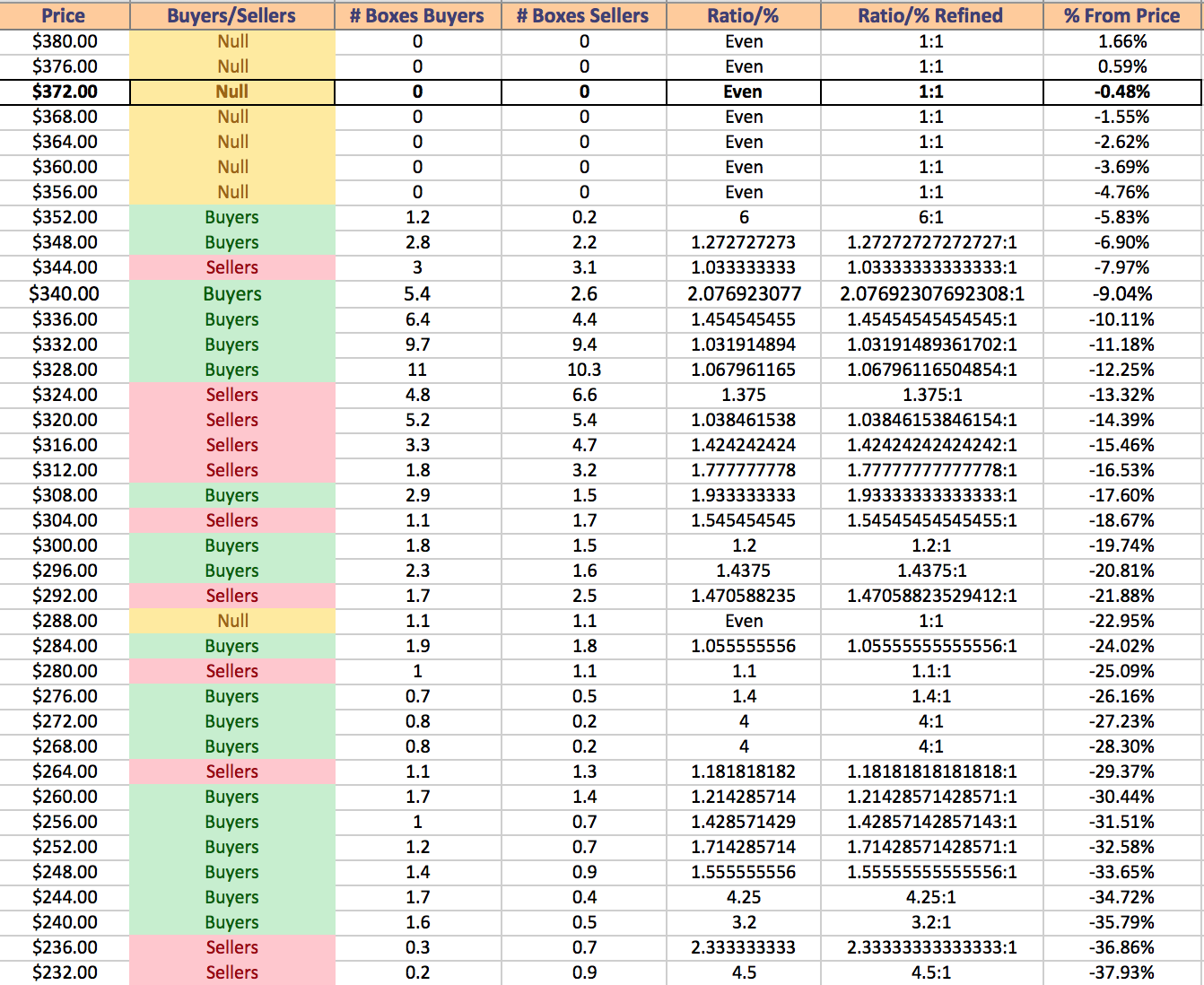The width and height of the screenshot is (1204, 985).
Task: Click the -0.48% cell
Action: click(x=1122, y=92)
